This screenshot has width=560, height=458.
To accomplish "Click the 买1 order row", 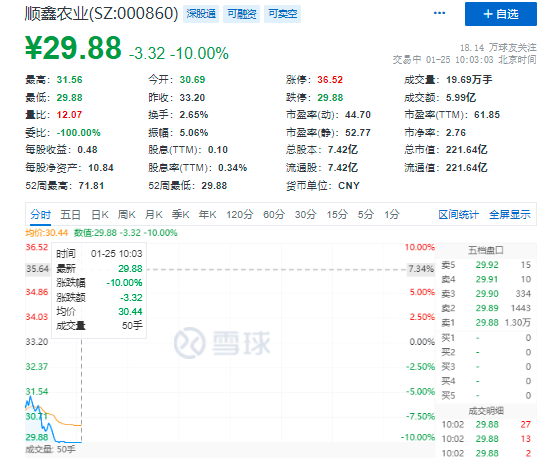I will pos(486,338).
